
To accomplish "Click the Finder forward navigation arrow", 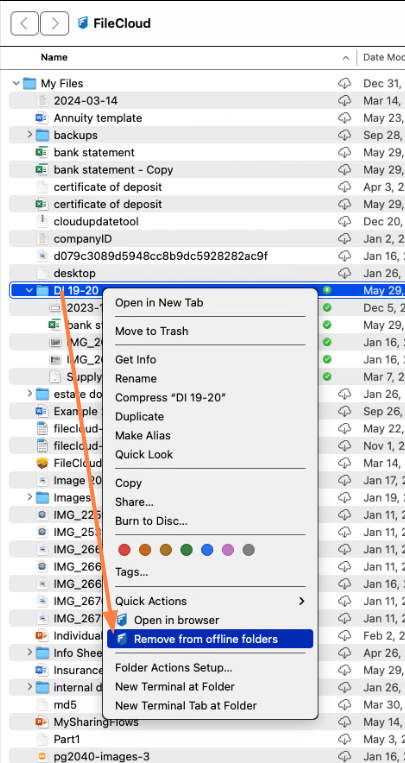I will (55, 23).
